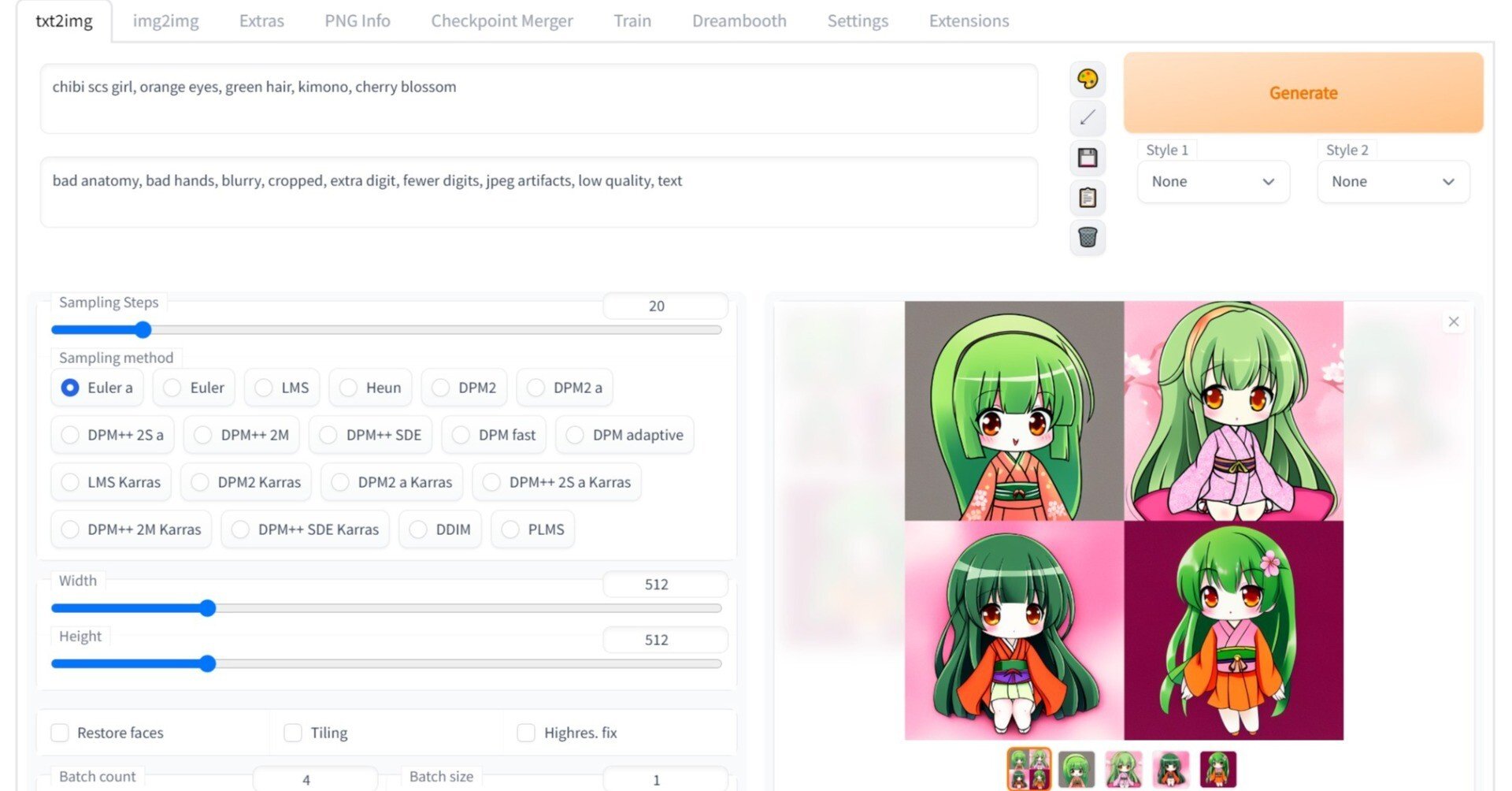
Task: Click the Sampling Steps value field showing 20
Action: [665, 306]
